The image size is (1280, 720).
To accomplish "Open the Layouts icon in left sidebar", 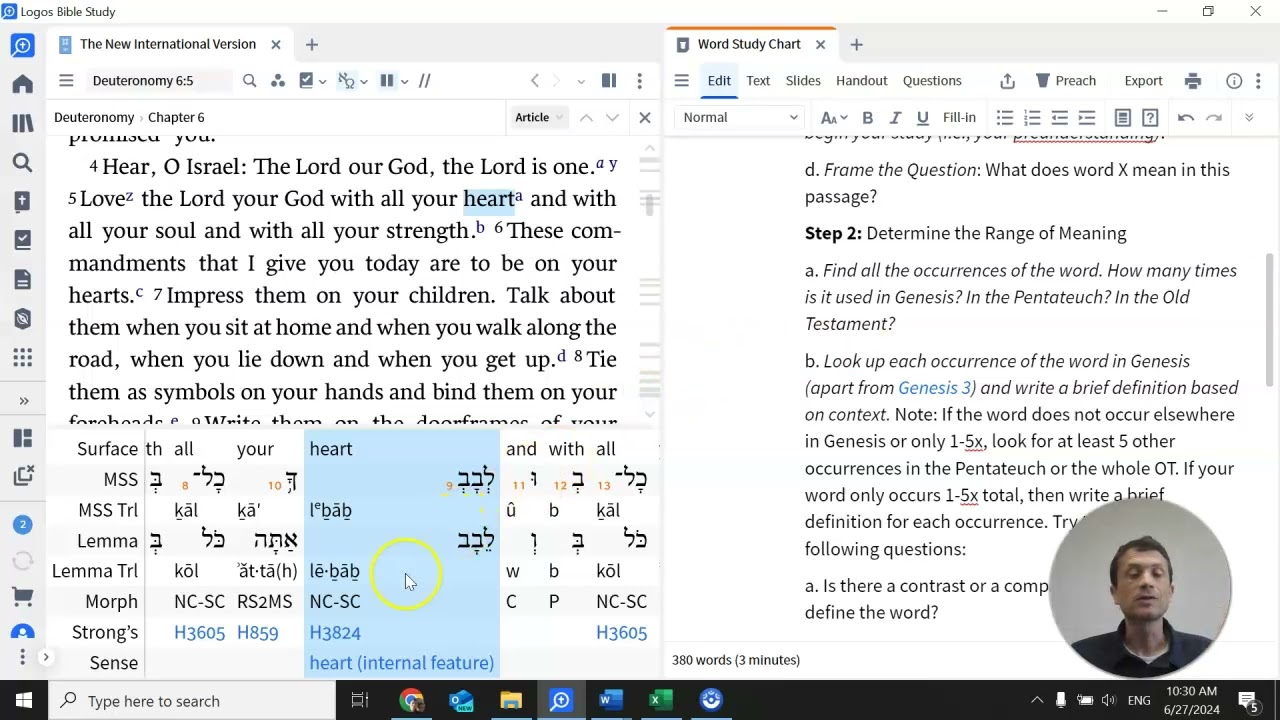I will [x=22, y=438].
